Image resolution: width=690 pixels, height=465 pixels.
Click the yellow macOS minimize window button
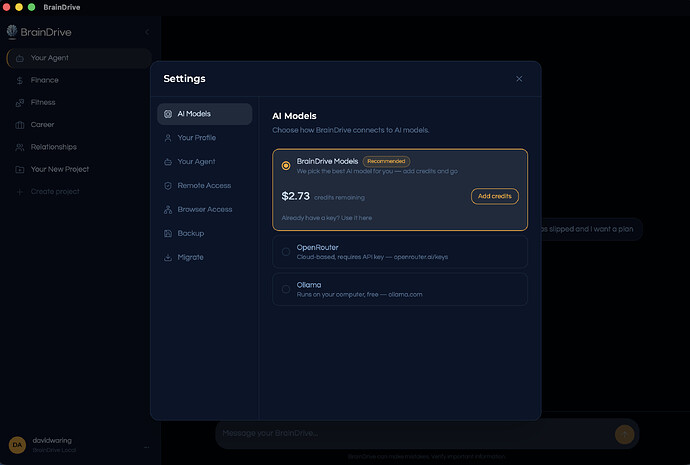(x=19, y=7)
